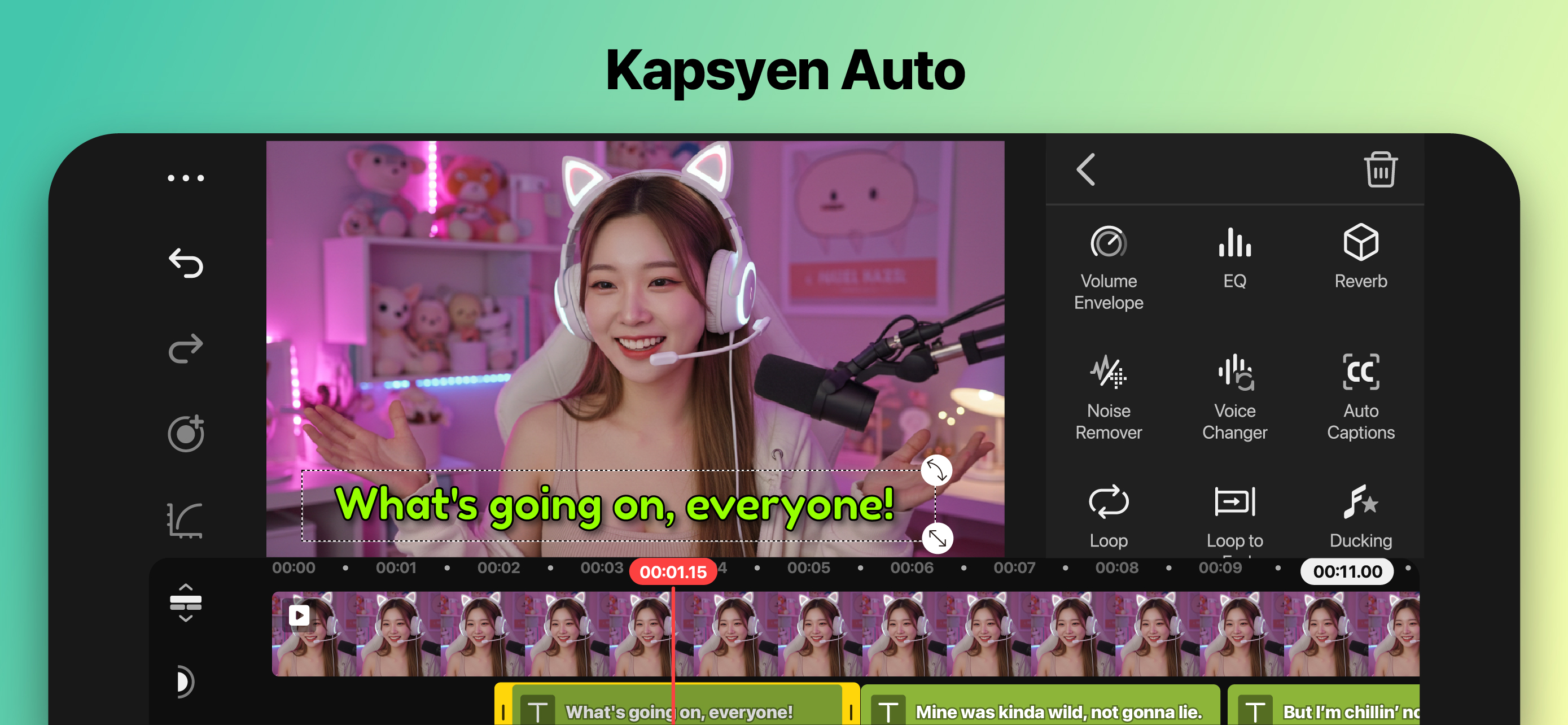Viewport: 1568px width, 725px height.
Task: Click the caption scale handle in the preview
Action: tap(937, 538)
